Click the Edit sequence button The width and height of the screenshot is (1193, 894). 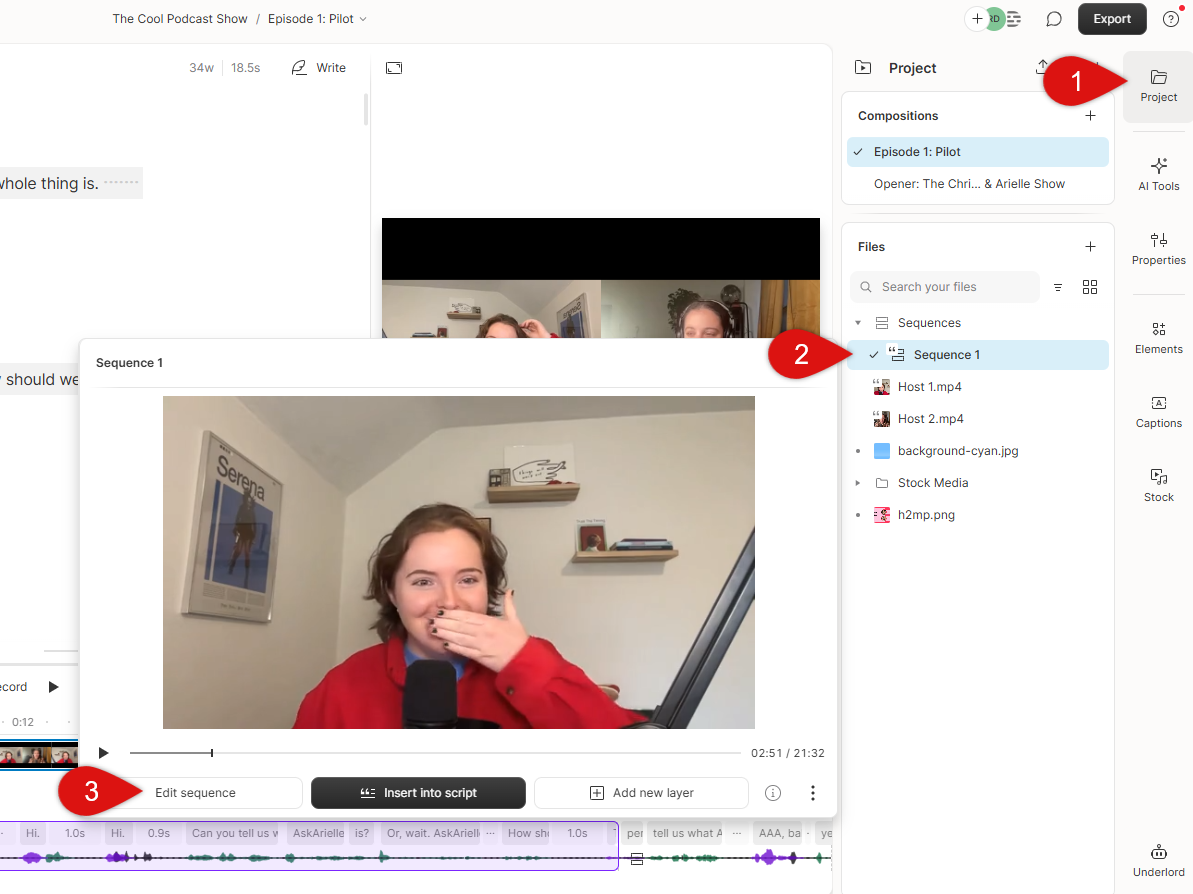point(196,792)
